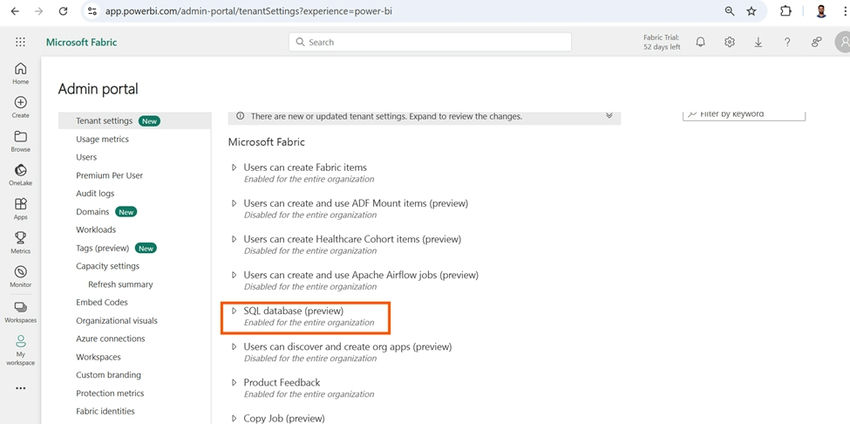Screen dimensions: 850x424
Task: Select Usage metrics in admin menu
Action: point(102,139)
